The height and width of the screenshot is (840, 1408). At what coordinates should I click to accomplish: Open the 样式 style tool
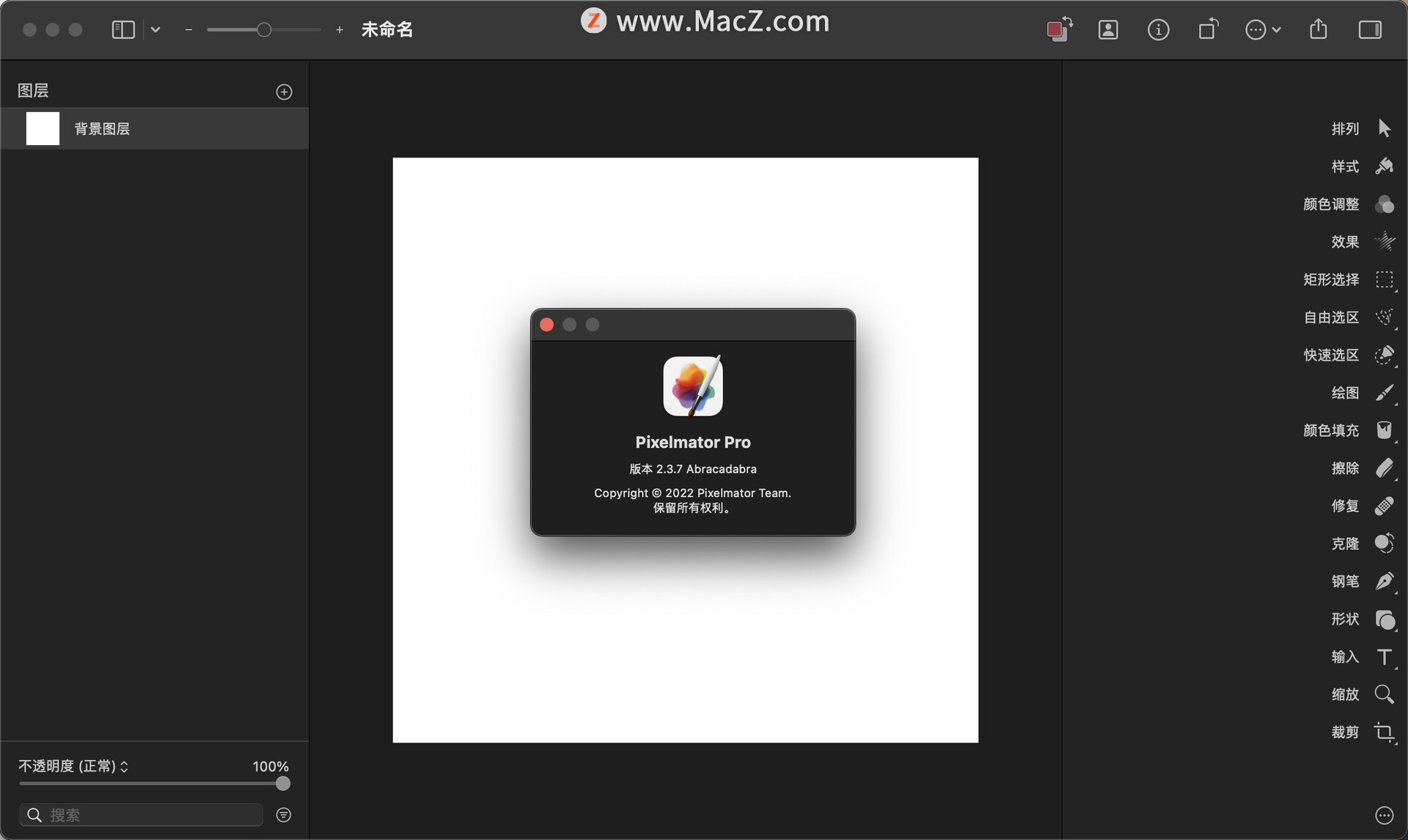1384,166
